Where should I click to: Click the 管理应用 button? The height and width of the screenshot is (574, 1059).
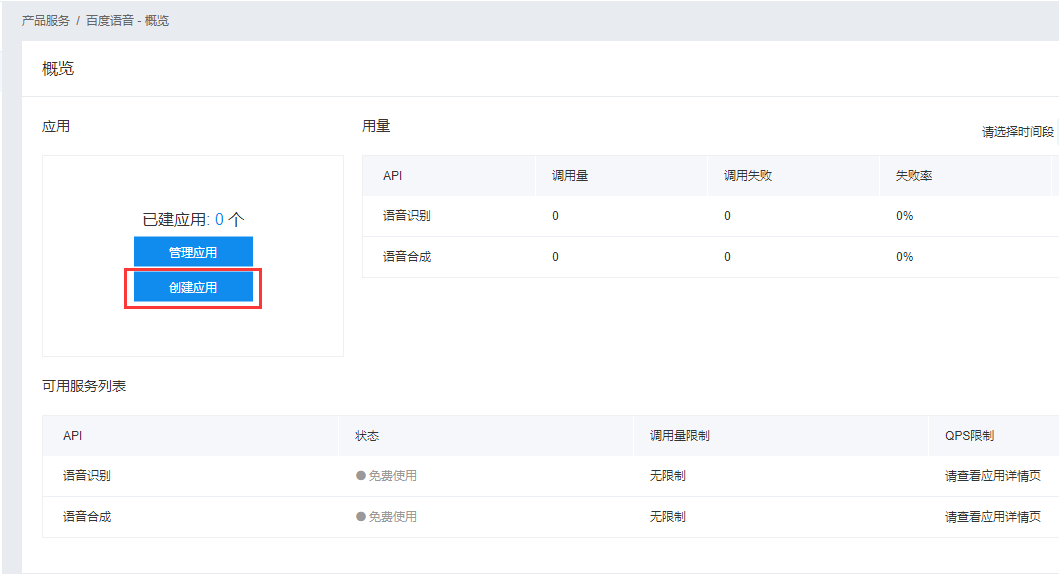pos(193,252)
